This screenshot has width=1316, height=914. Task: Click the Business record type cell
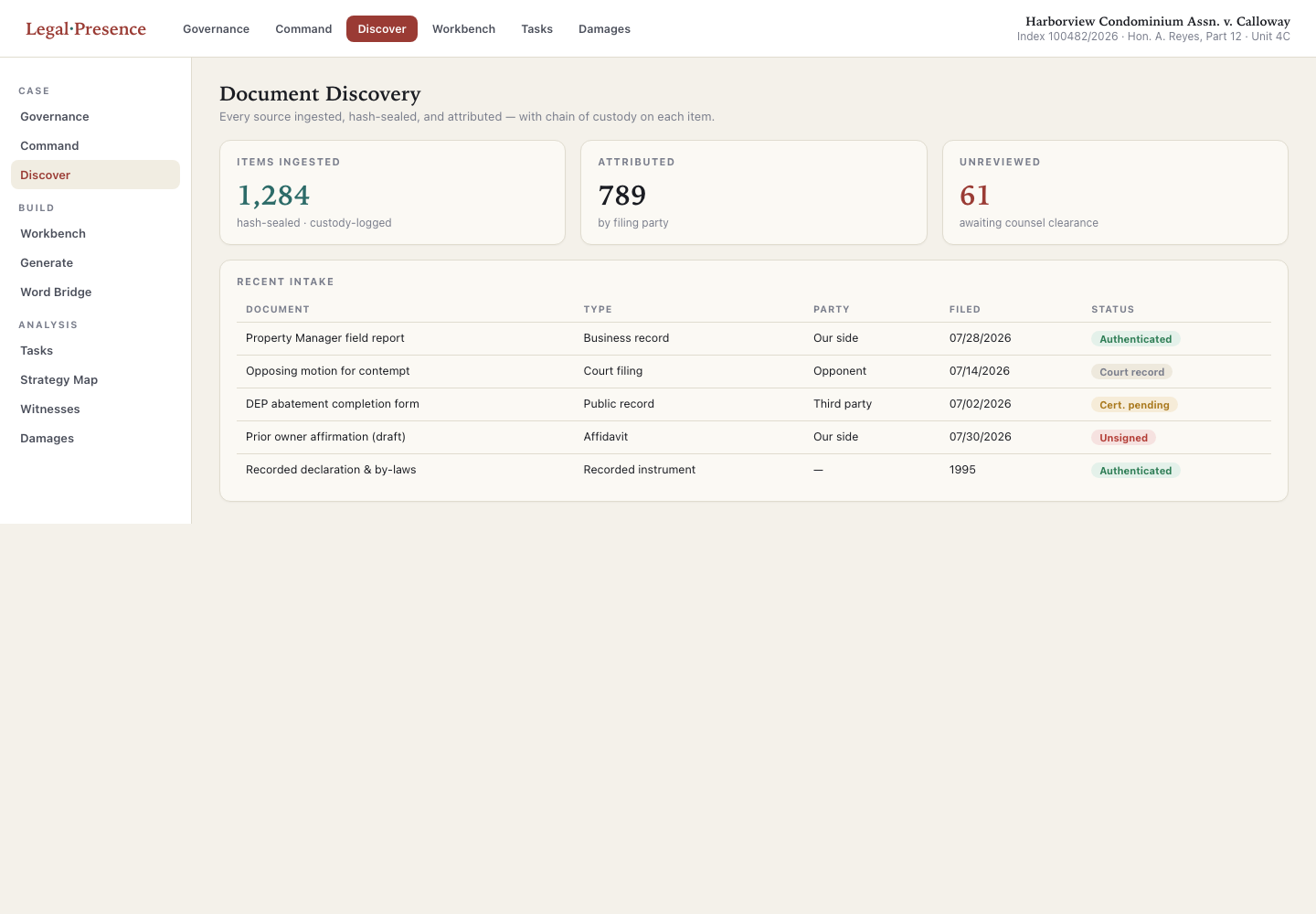pyautogui.click(x=626, y=338)
